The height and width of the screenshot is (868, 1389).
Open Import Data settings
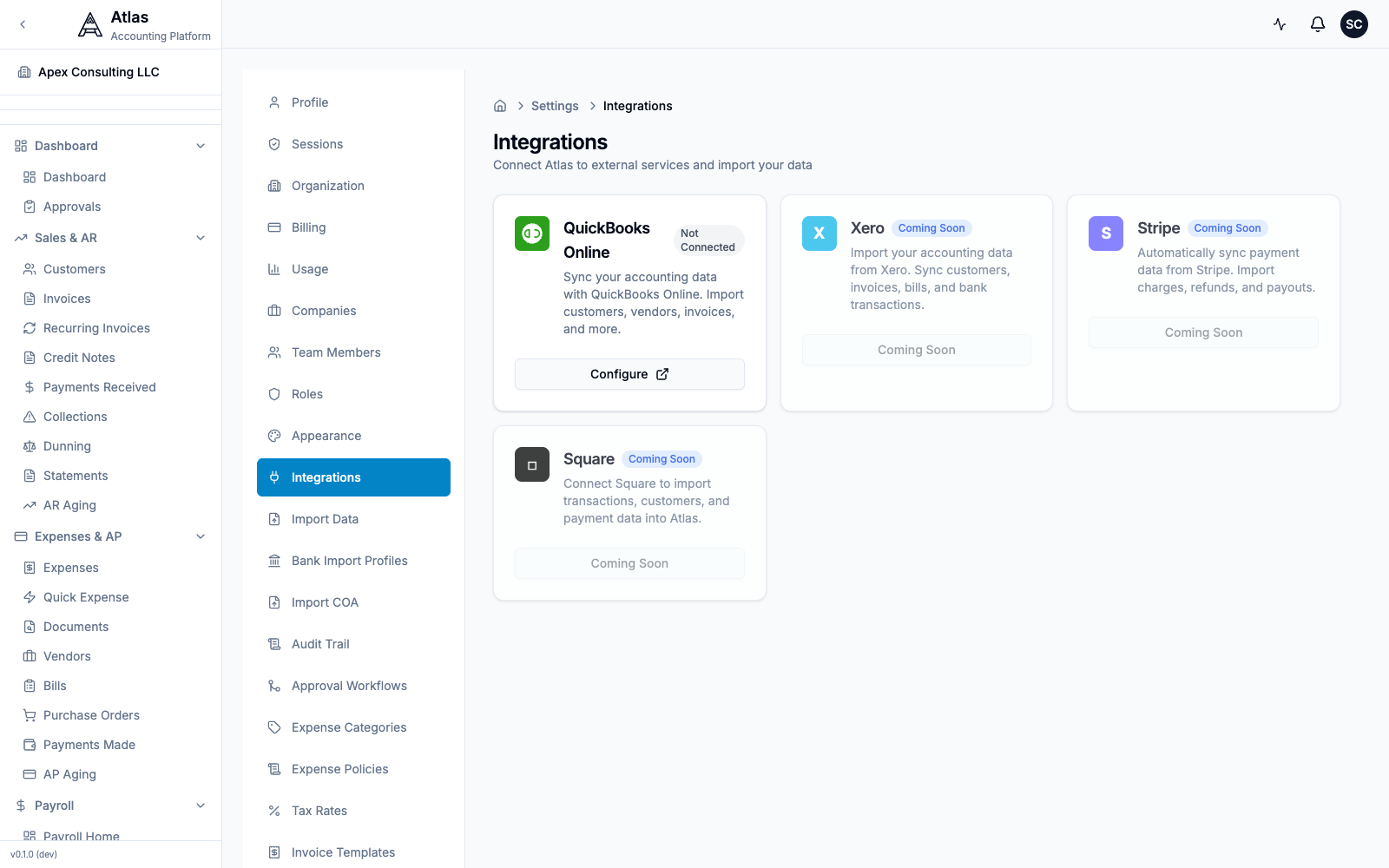point(353,519)
